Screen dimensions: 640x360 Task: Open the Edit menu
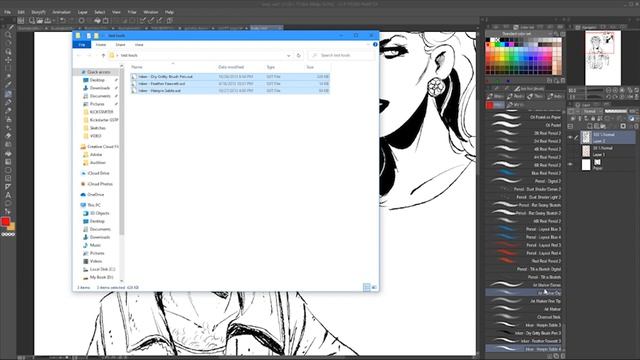(21, 12)
